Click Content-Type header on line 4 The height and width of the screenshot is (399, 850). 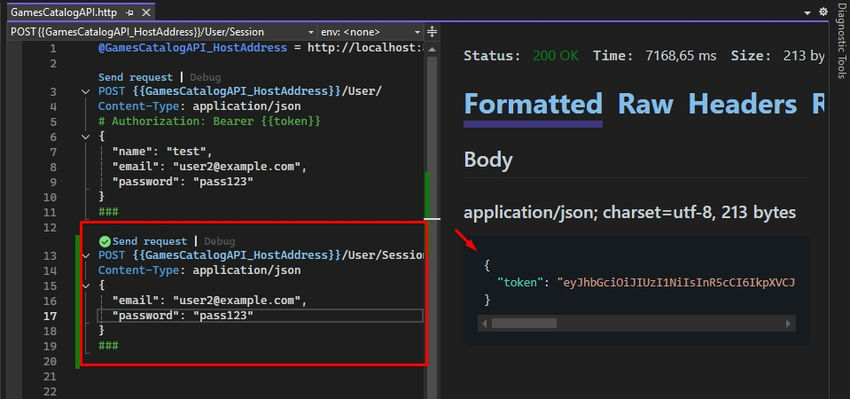pyautogui.click(x=199, y=106)
